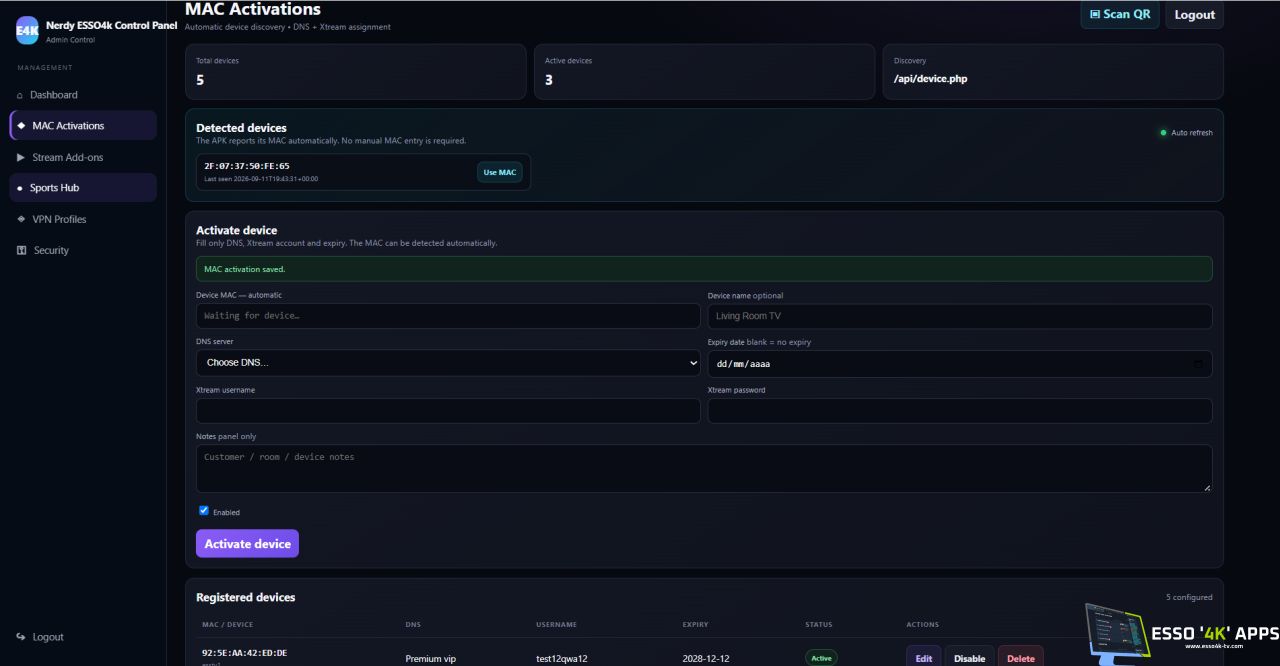1280x666 pixels.
Task: Click the '5 configured' count
Action: [x=1189, y=598]
